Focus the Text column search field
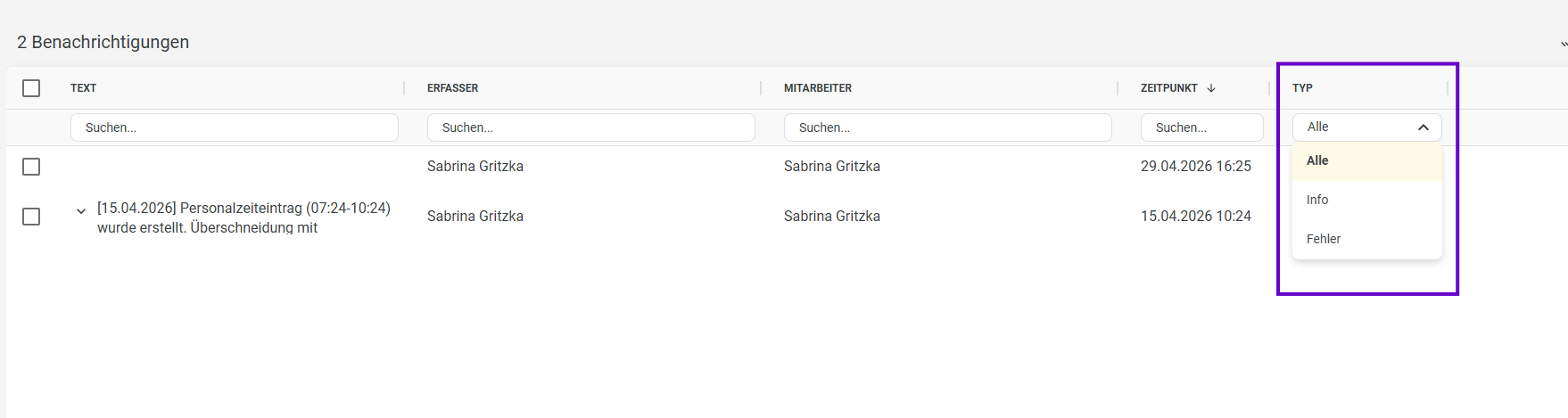 (235, 127)
